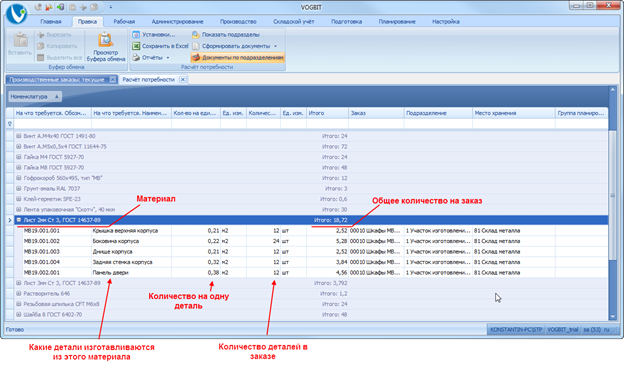Click Показать подразделы icon
624x367 pixels.
(196, 35)
